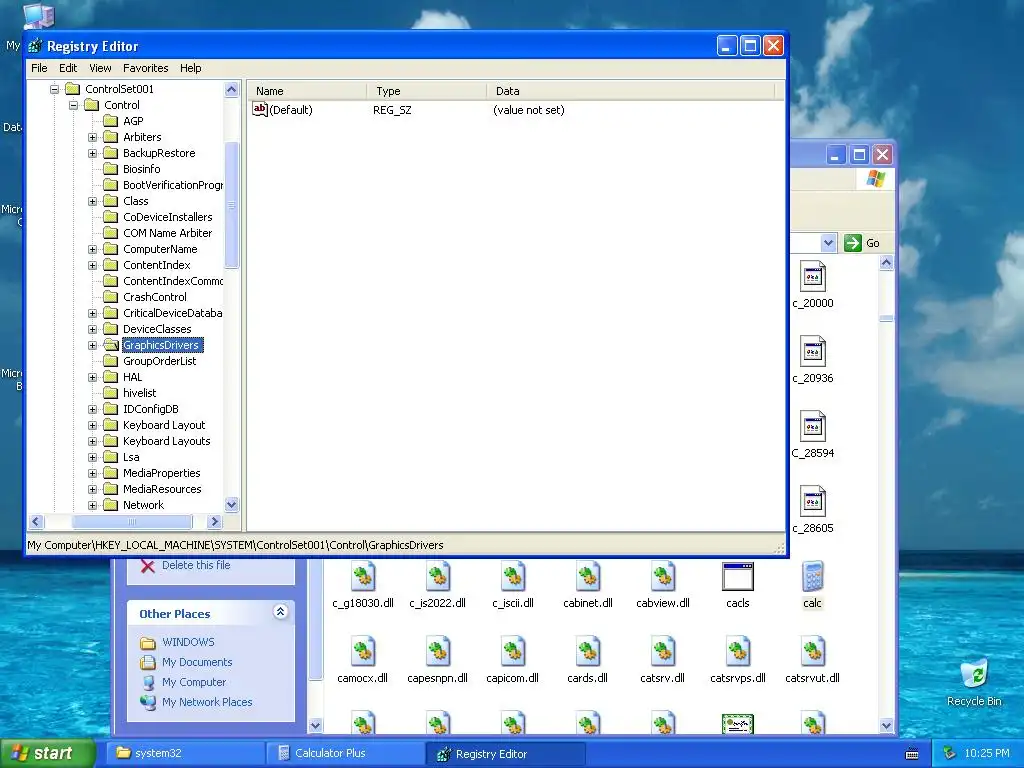
Task: Open the Help menu in Registry Editor
Action: (191, 68)
